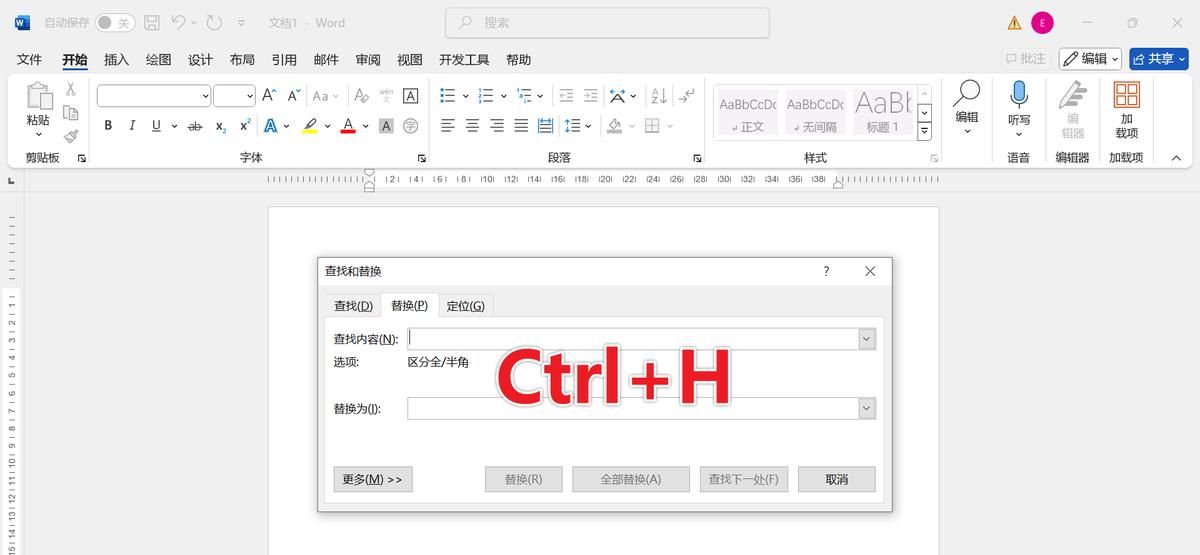Apply superscript formatting

coord(245,126)
